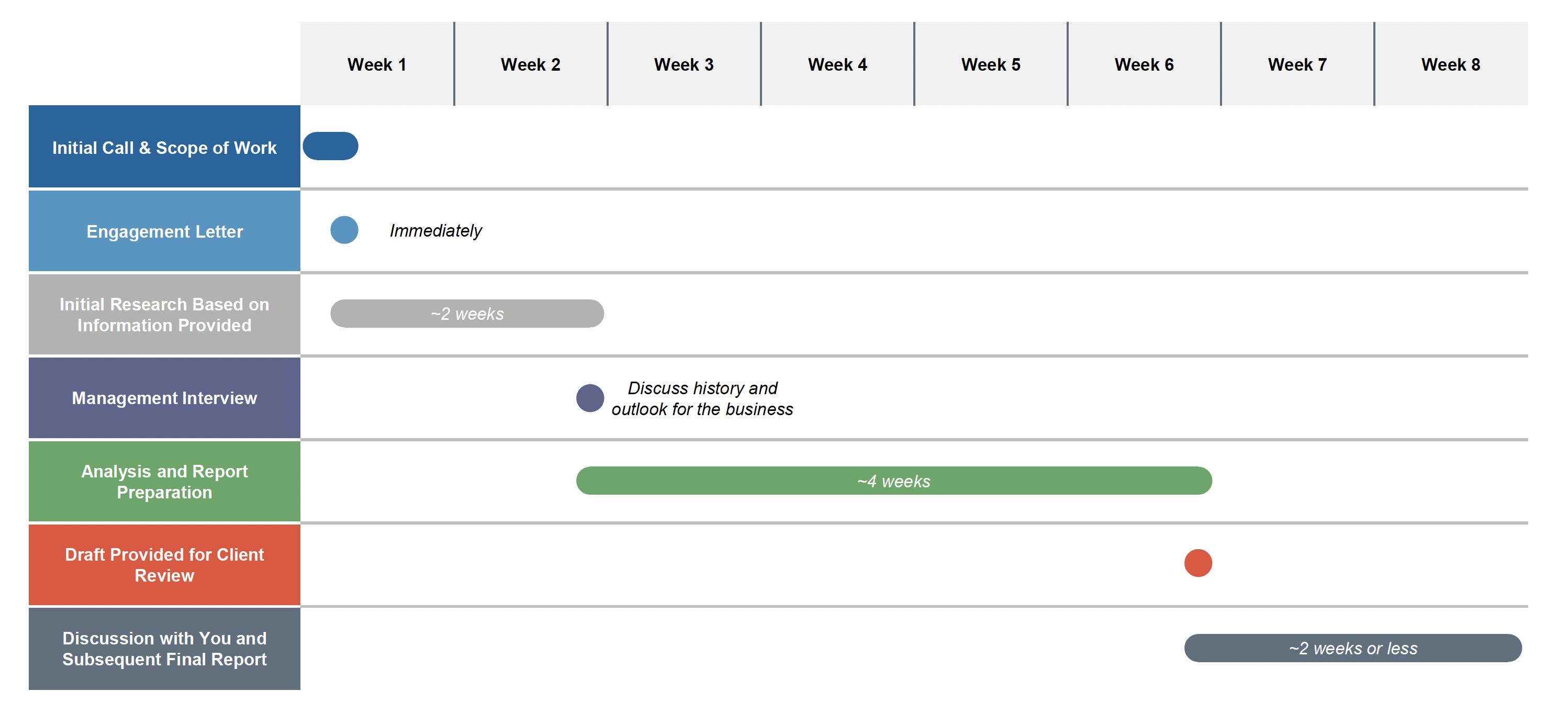1568x713 pixels.
Task: Click the slate ~2 weeks or less bar
Action: coord(1352,649)
